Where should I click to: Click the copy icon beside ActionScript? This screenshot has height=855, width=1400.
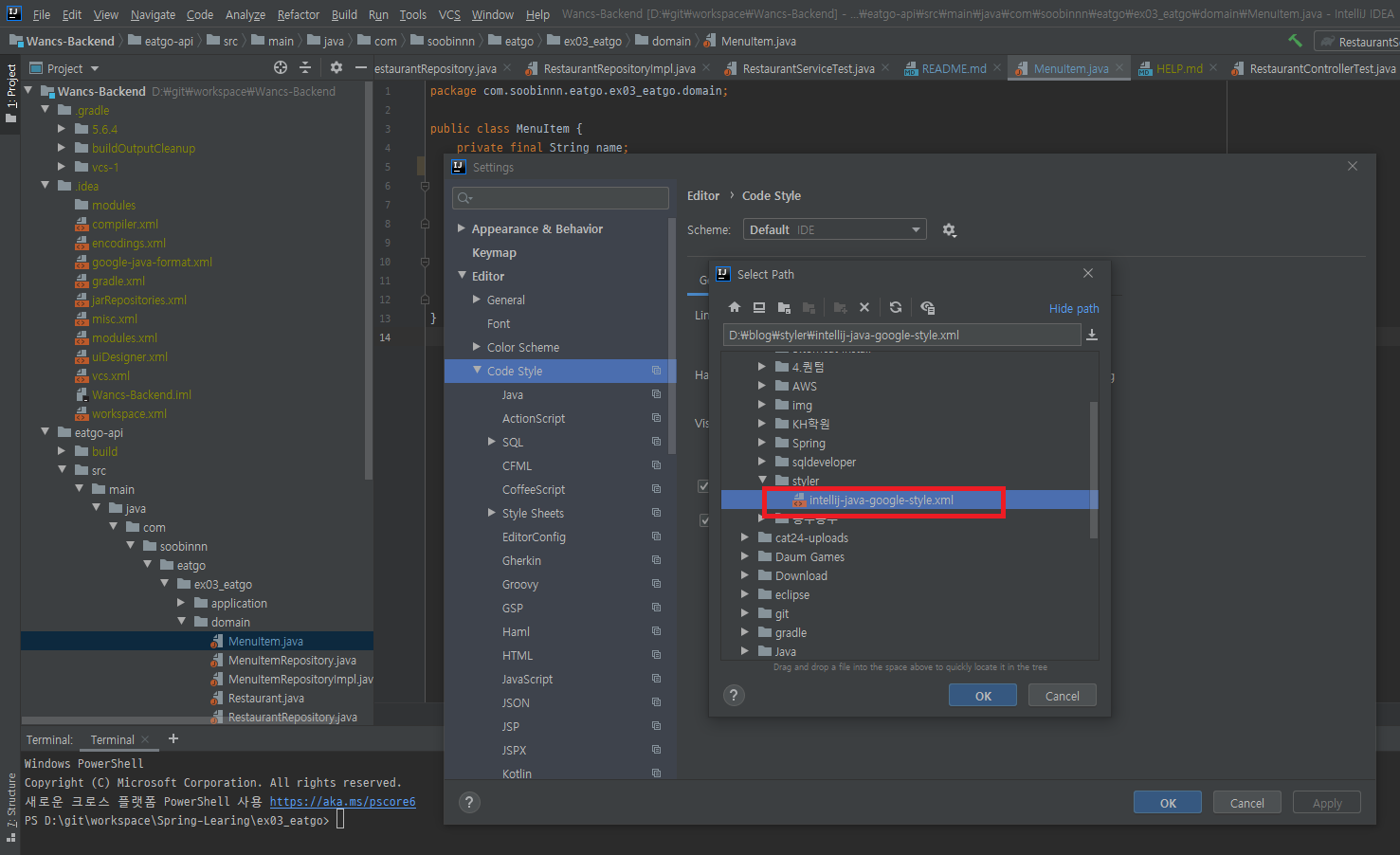[x=656, y=418]
